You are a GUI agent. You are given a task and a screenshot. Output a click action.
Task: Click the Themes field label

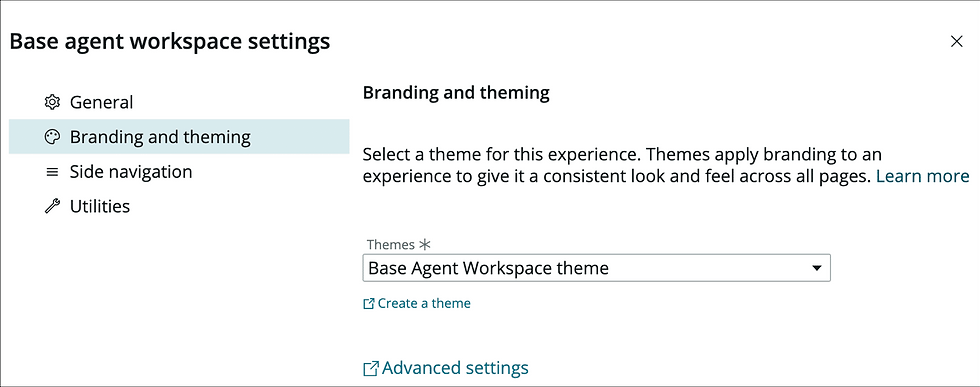(x=391, y=244)
